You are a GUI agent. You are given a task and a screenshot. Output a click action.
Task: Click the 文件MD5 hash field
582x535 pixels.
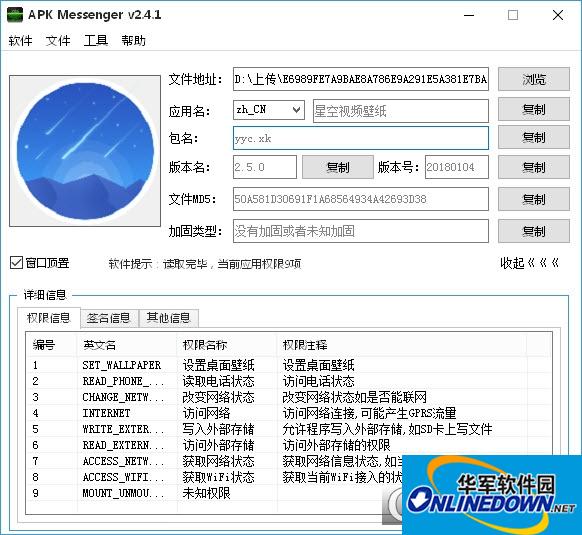pos(361,199)
